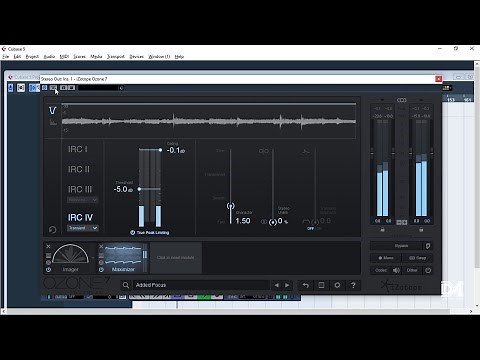Click the plugin toolbar read automation button

click(x=63, y=88)
